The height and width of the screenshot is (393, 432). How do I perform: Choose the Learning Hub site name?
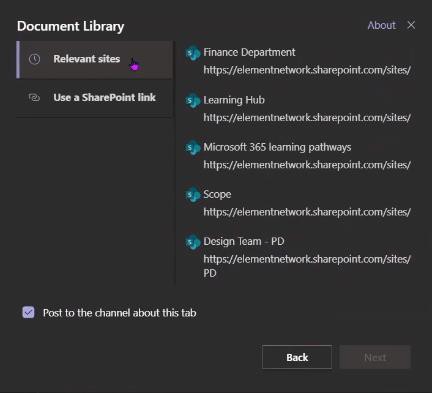(x=234, y=100)
